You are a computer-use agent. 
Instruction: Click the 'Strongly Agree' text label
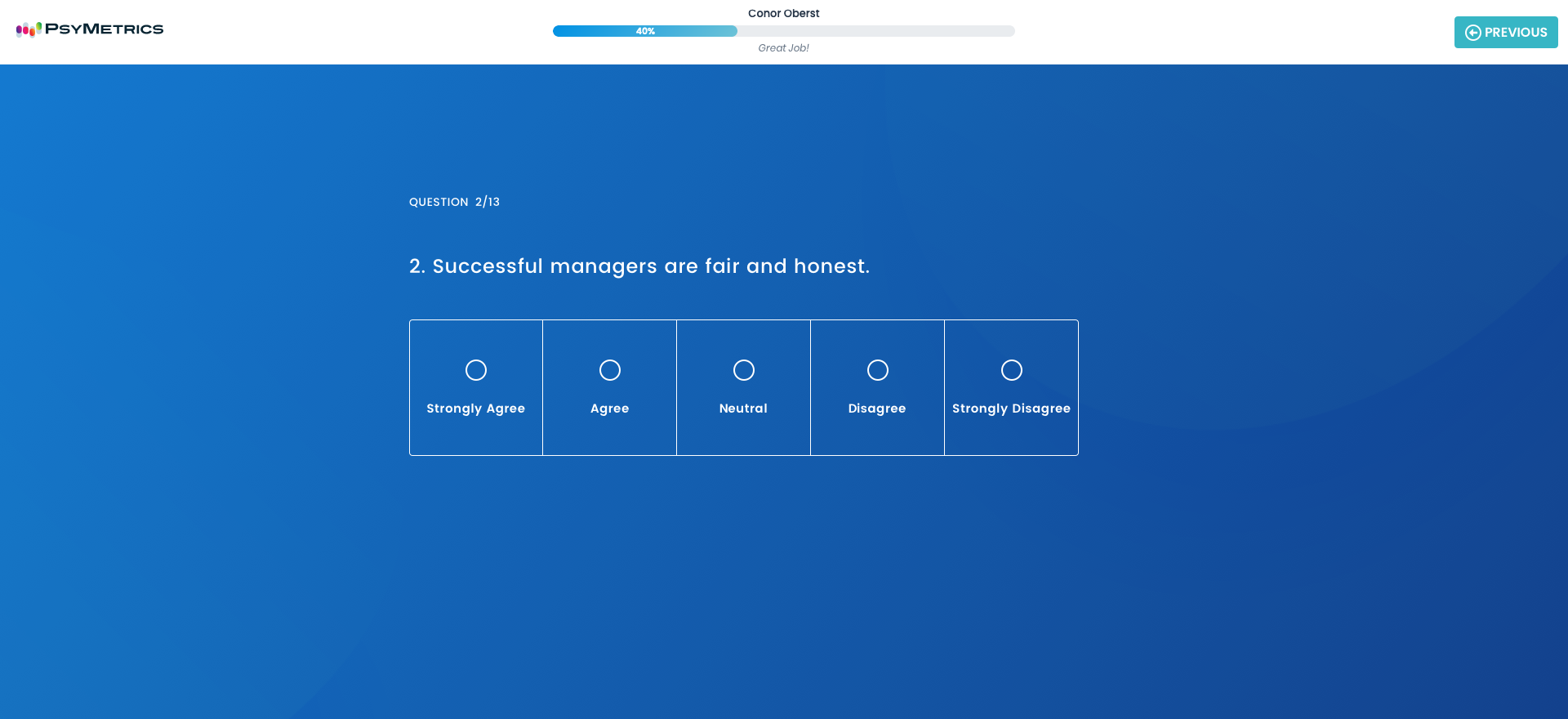(475, 409)
